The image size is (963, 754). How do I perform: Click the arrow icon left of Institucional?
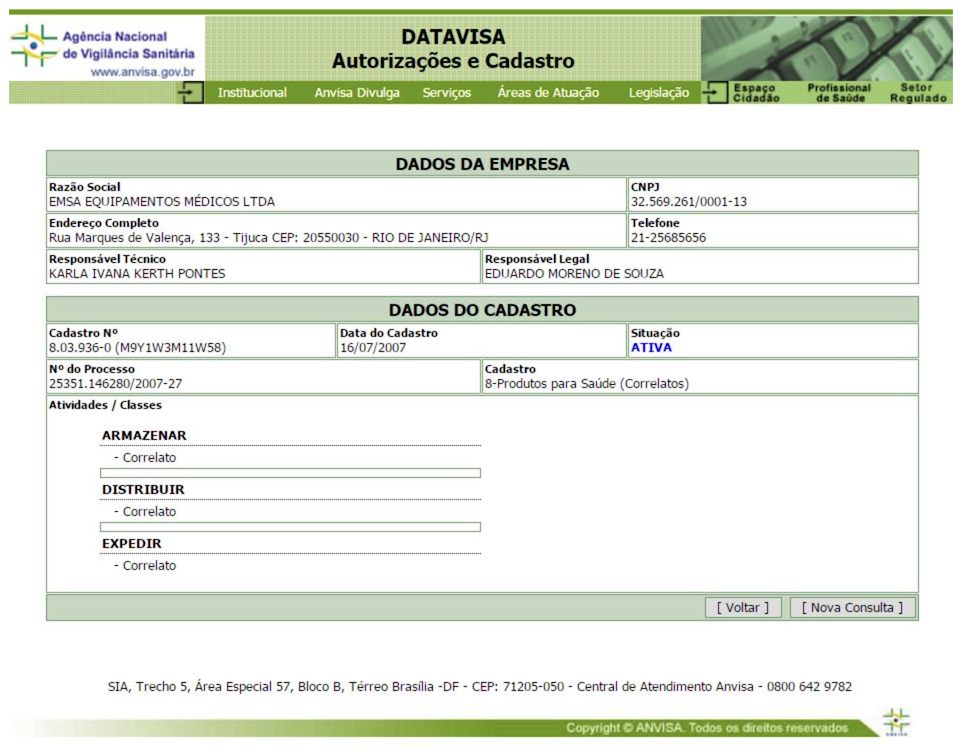pyautogui.click(x=190, y=93)
